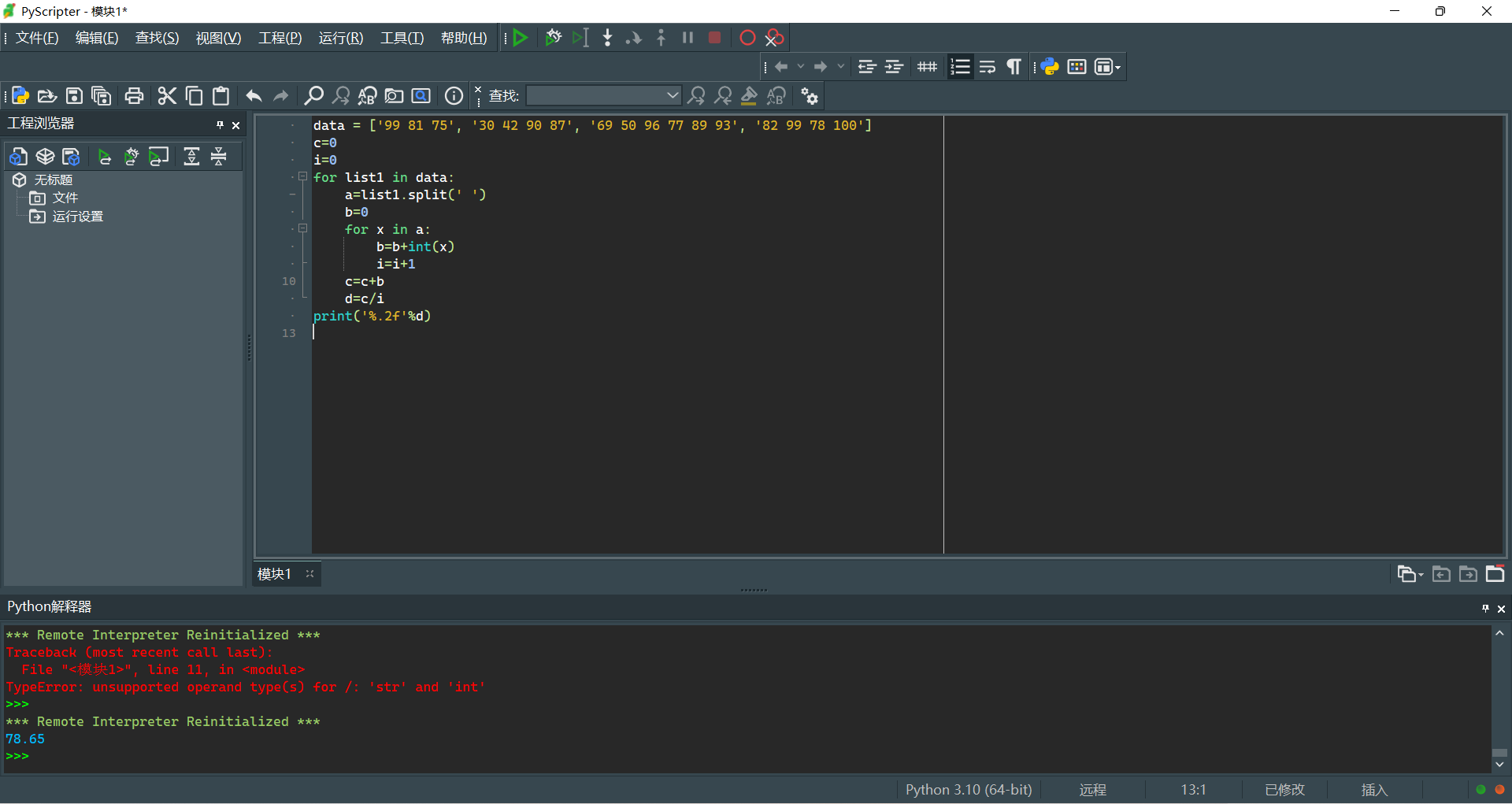
Task: Start debugging with the bug-run icon
Action: pyautogui.click(x=553, y=38)
